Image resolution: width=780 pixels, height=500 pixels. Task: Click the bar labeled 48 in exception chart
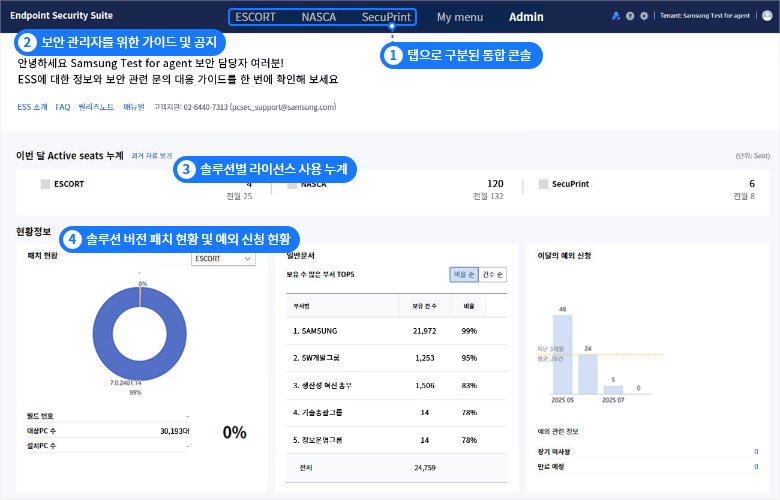563,354
